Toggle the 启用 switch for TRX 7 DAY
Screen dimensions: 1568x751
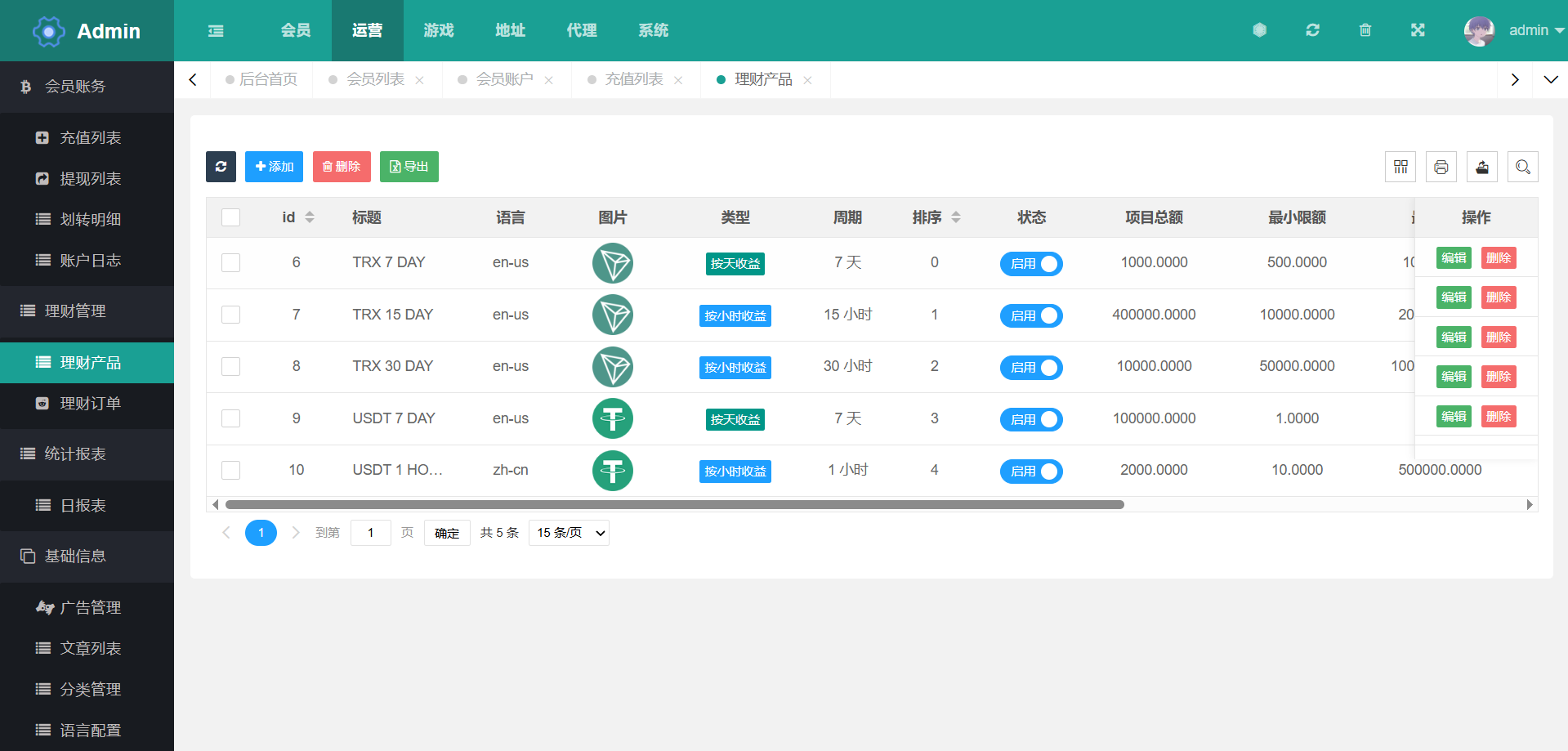pyautogui.click(x=1031, y=264)
